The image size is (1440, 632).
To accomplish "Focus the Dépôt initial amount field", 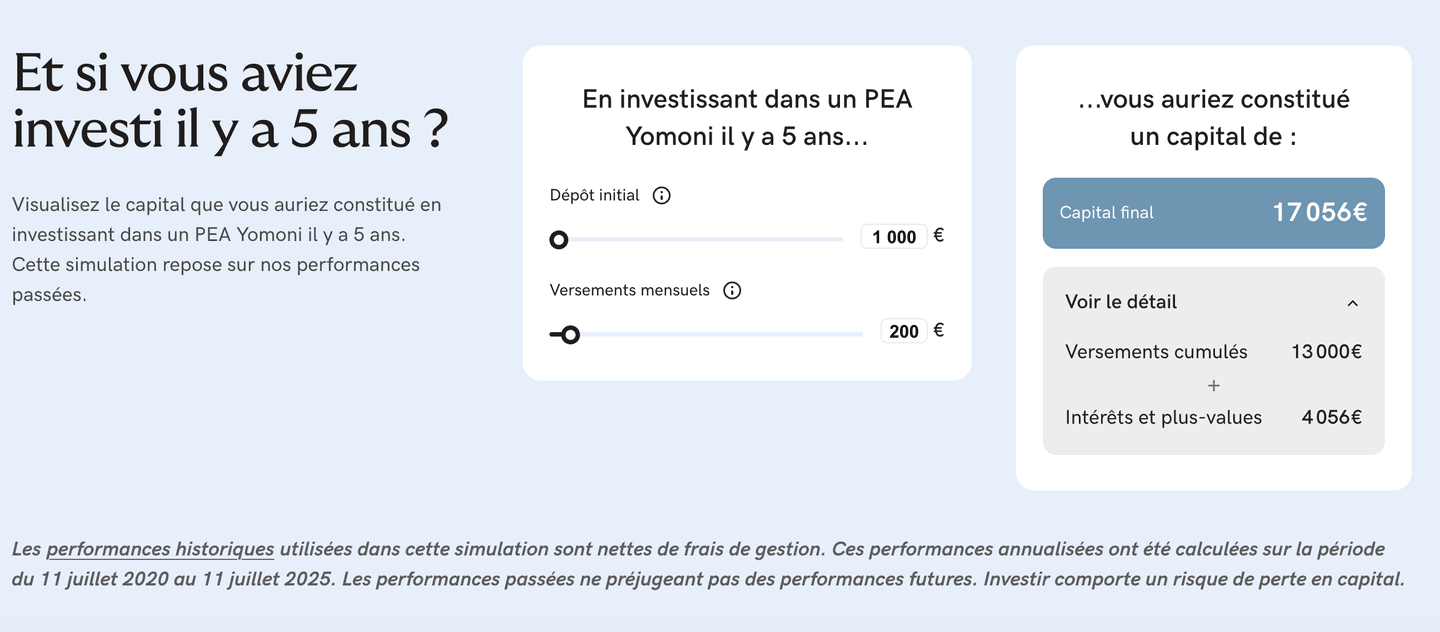I will point(893,237).
